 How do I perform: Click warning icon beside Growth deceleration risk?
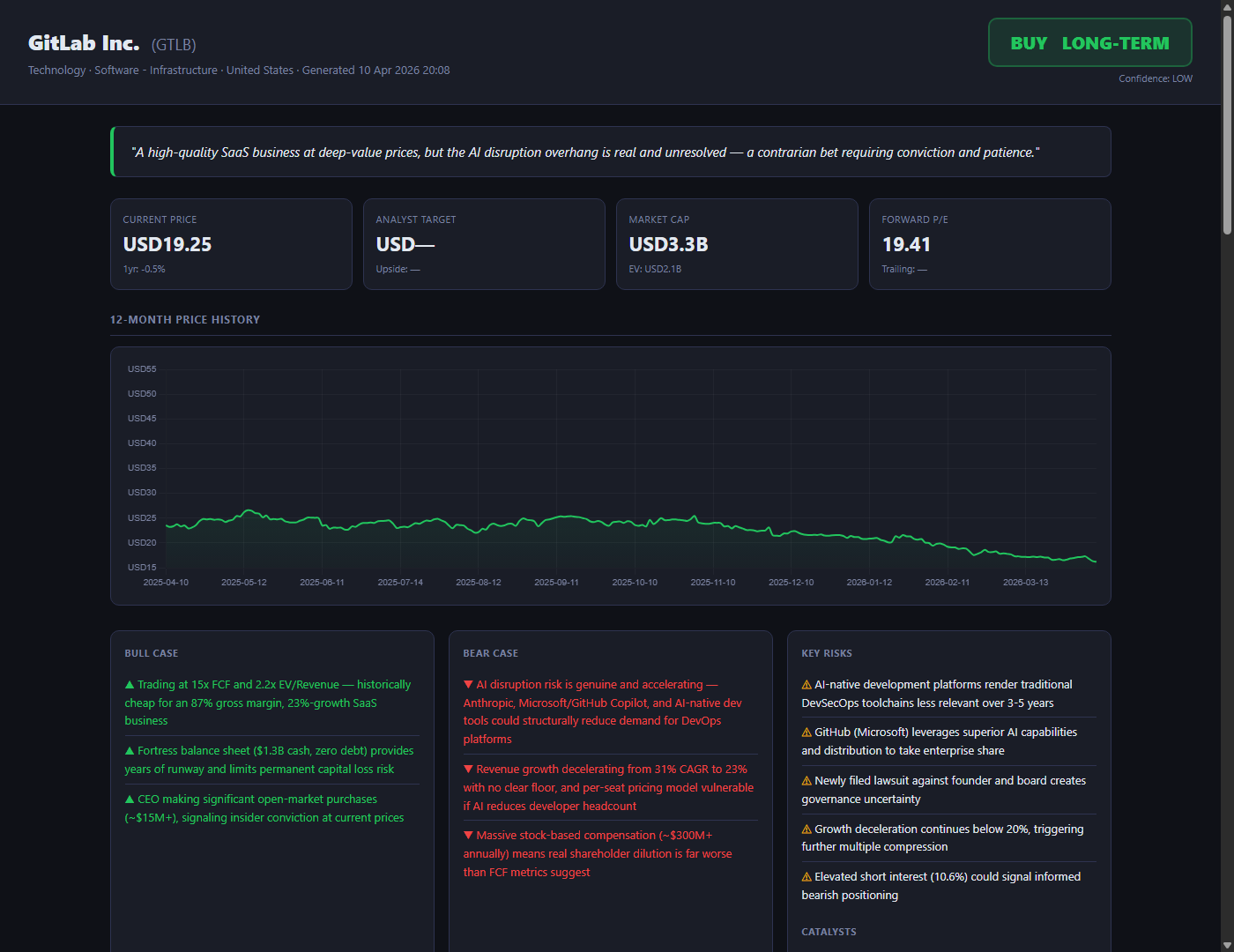click(807, 829)
